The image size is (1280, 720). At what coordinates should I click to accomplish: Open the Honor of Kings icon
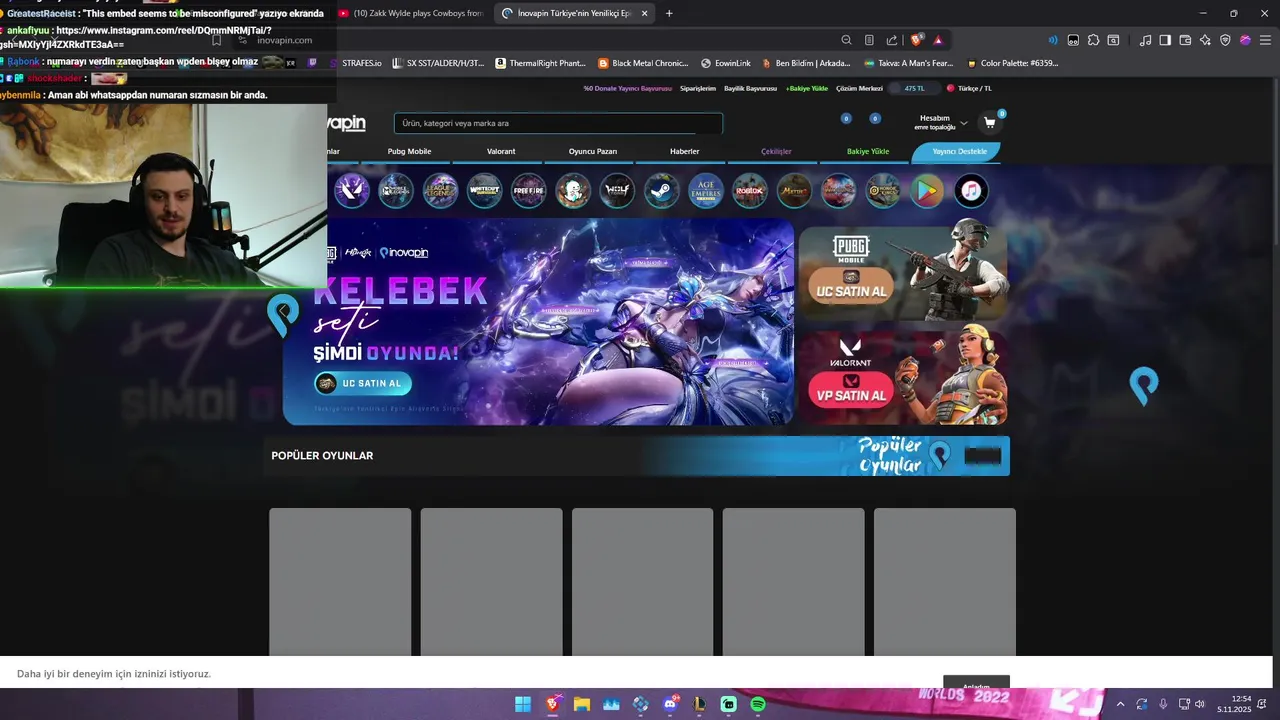(x=883, y=190)
